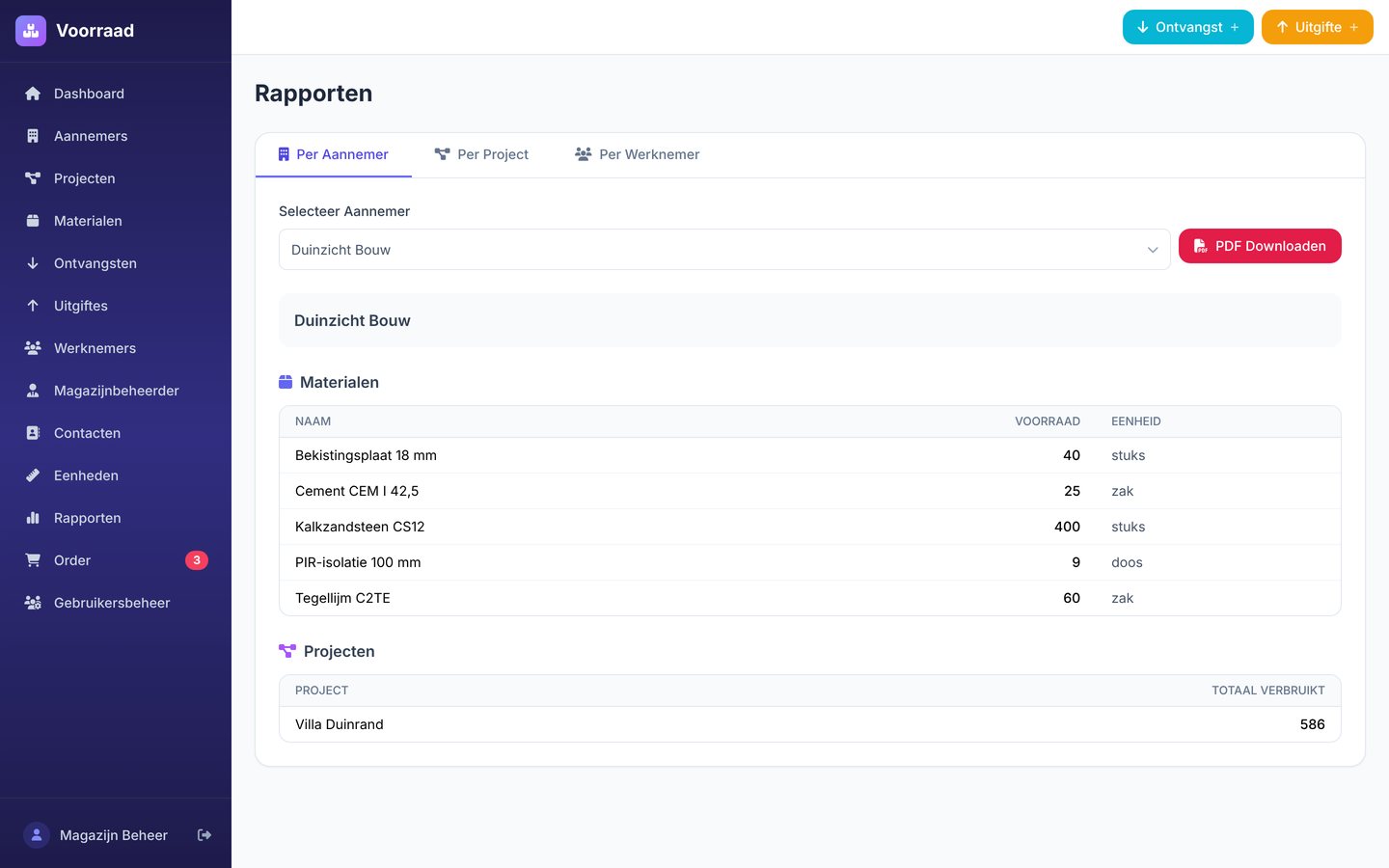Click the Materialen box icon in sidebar
1389x868 pixels.
[33, 221]
